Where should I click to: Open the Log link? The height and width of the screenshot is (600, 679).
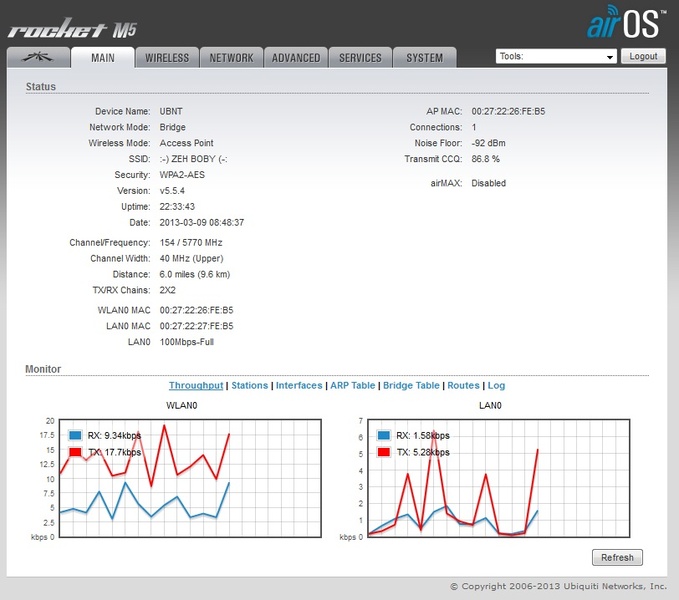tap(496, 385)
